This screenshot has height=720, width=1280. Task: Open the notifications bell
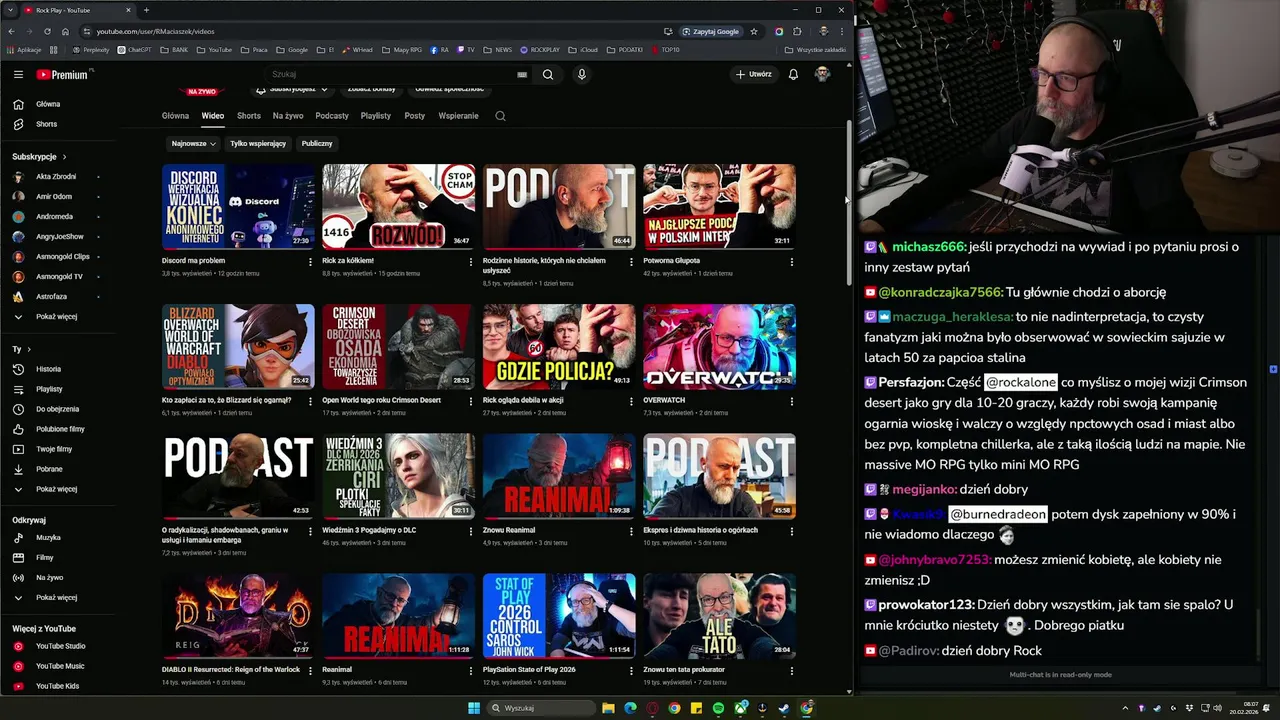tap(793, 74)
